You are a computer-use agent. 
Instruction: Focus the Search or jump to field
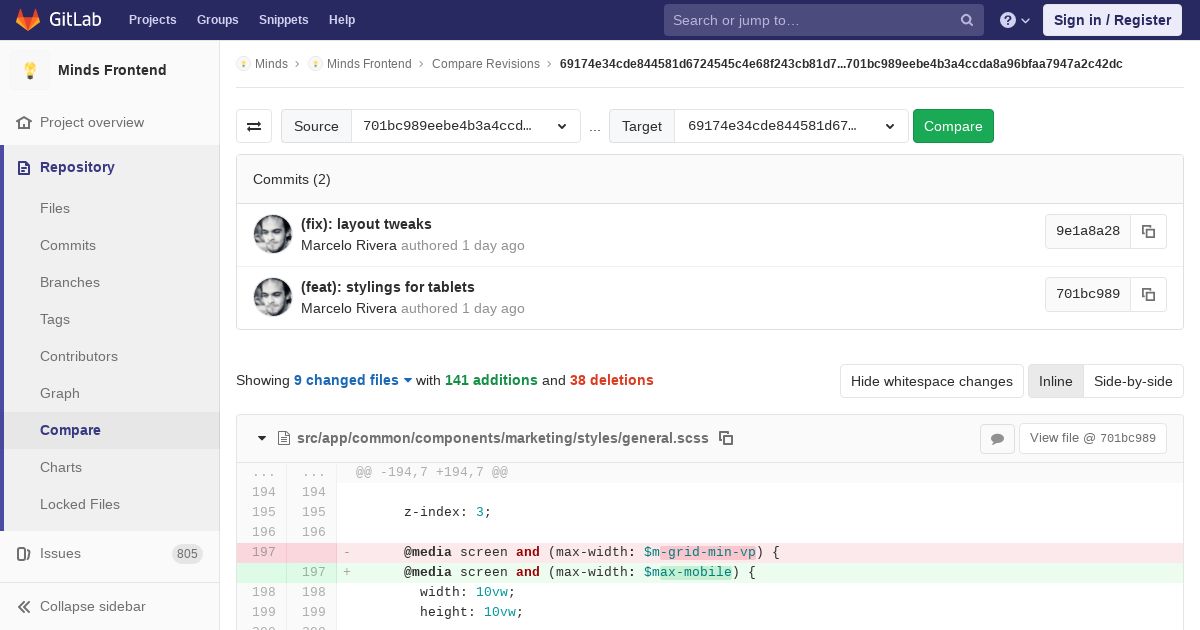click(x=810, y=20)
